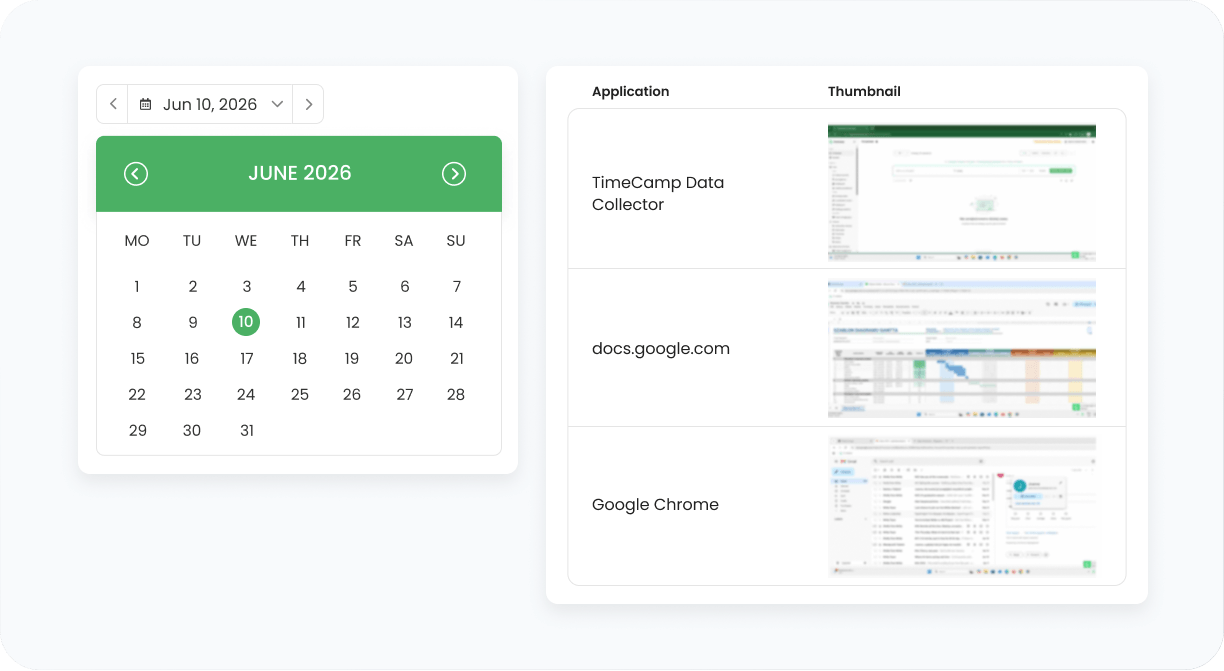The height and width of the screenshot is (671, 1224).
Task: Select day 15 in the calendar
Action: 138,359
